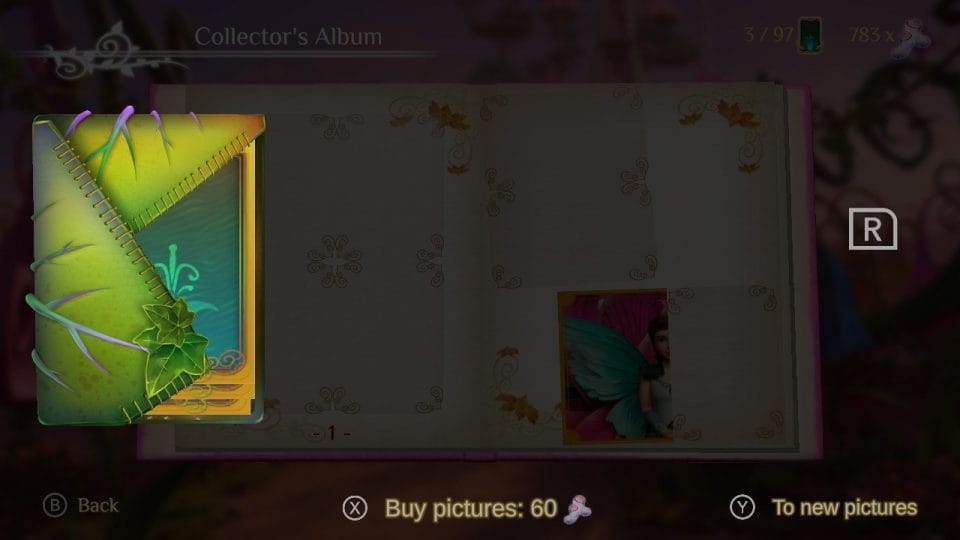960x540 pixels.
Task: Click the 783 x currency counter
Action: click(x=871, y=34)
